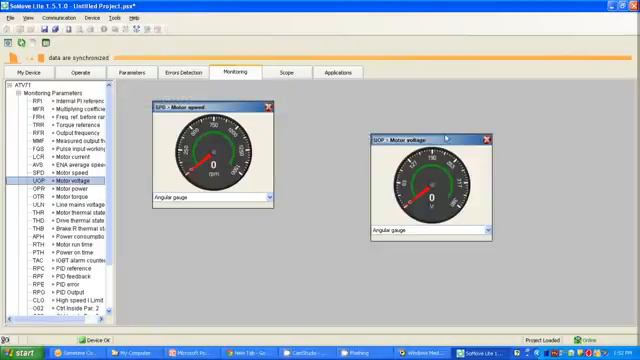Viewport: 640px width, 360px height.
Task: Select OPR Motor power parameter
Action: (60, 189)
